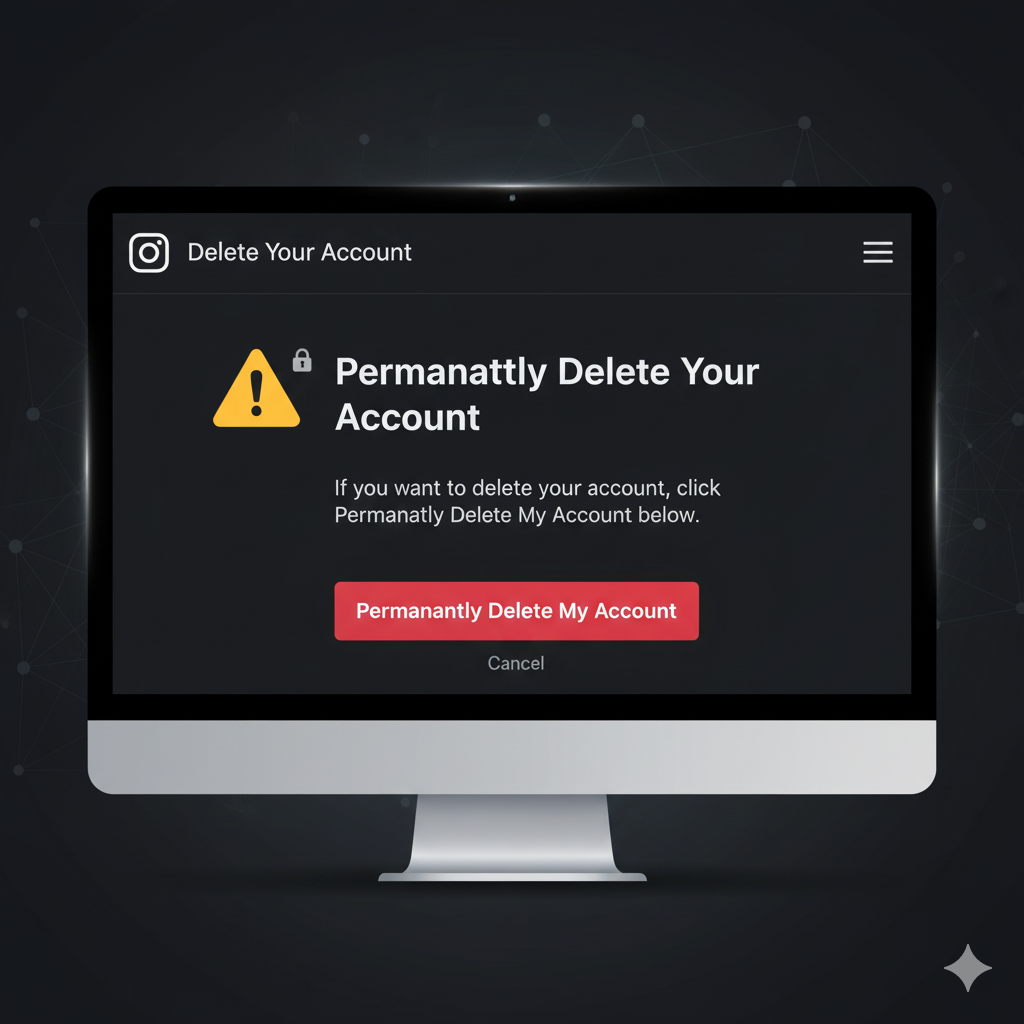Viewport: 1024px width, 1024px height.
Task: Click the Delete Your Account header title
Action: (x=300, y=252)
